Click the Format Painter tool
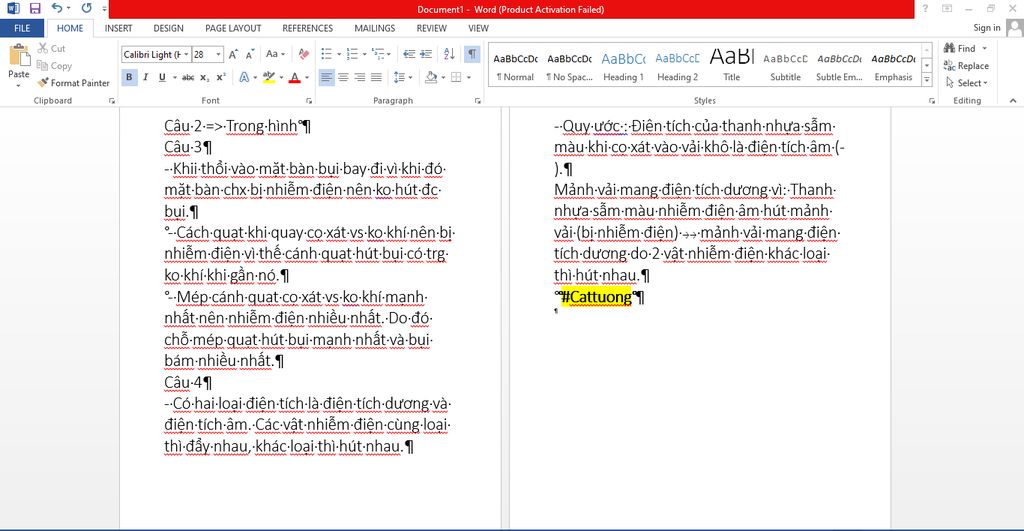The width and height of the screenshot is (1024, 531). 73,83
